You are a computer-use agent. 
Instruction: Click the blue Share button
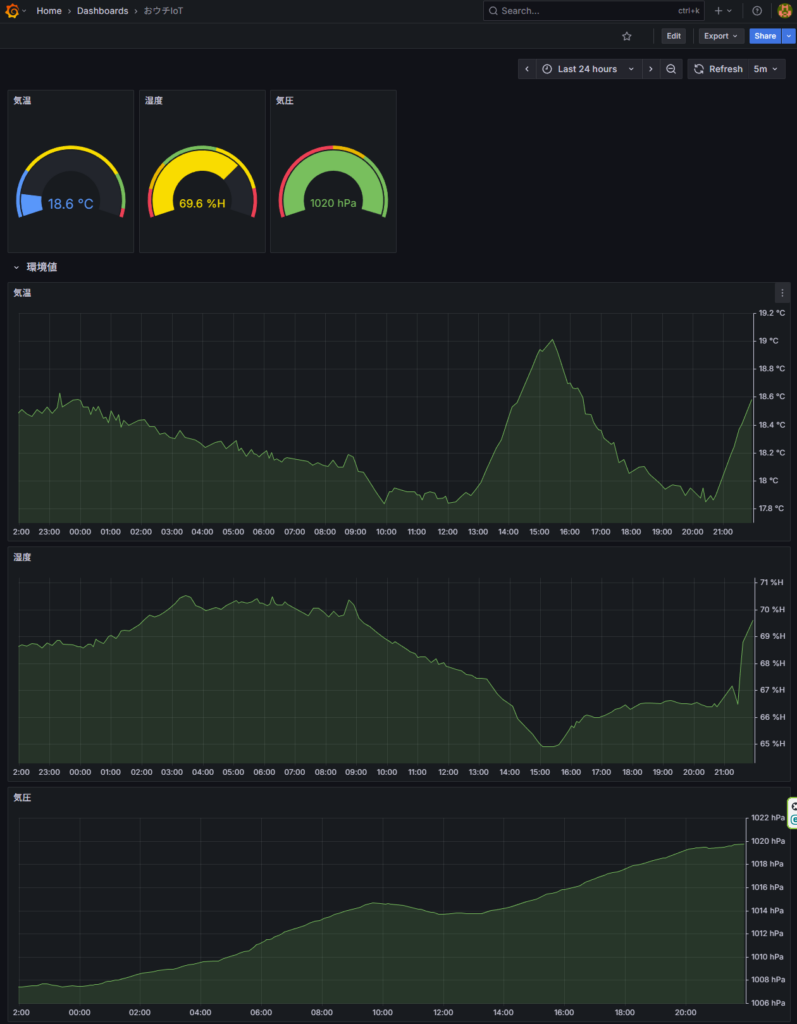click(x=764, y=36)
